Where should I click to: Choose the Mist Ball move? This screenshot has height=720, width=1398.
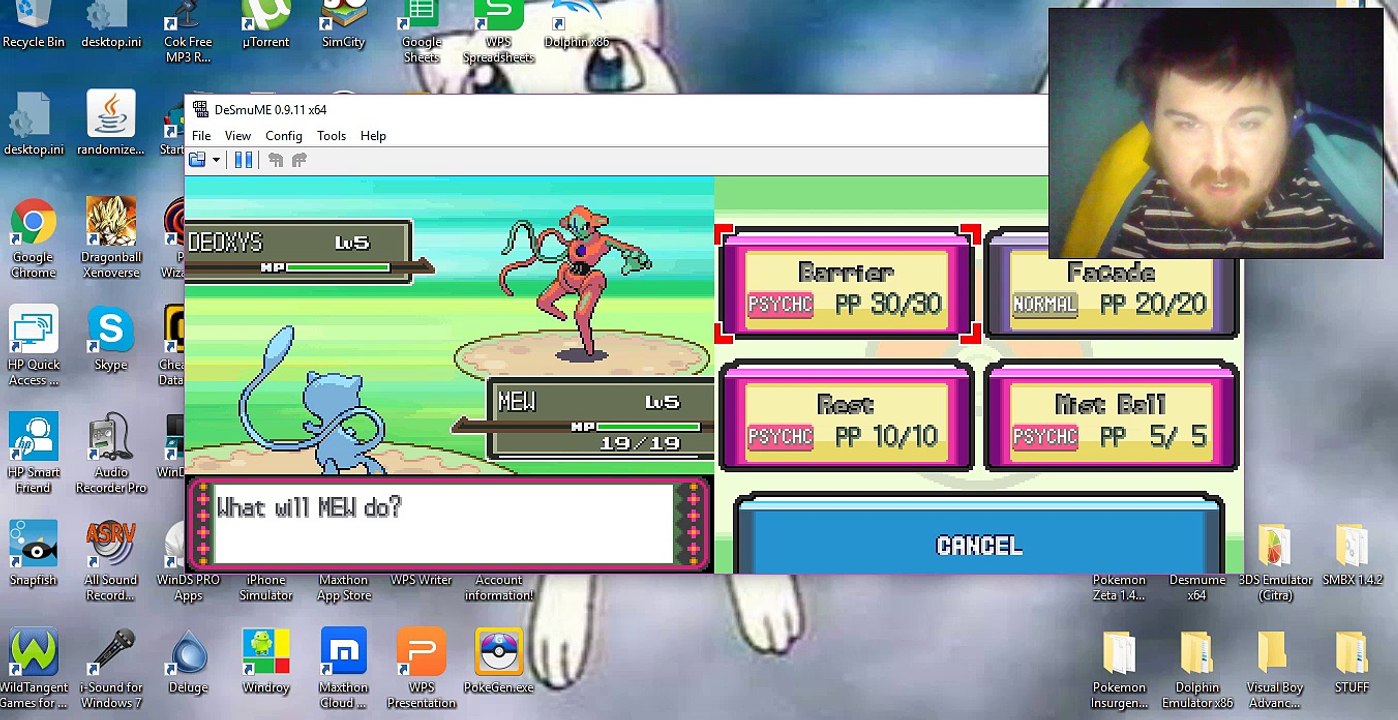pos(1111,416)
